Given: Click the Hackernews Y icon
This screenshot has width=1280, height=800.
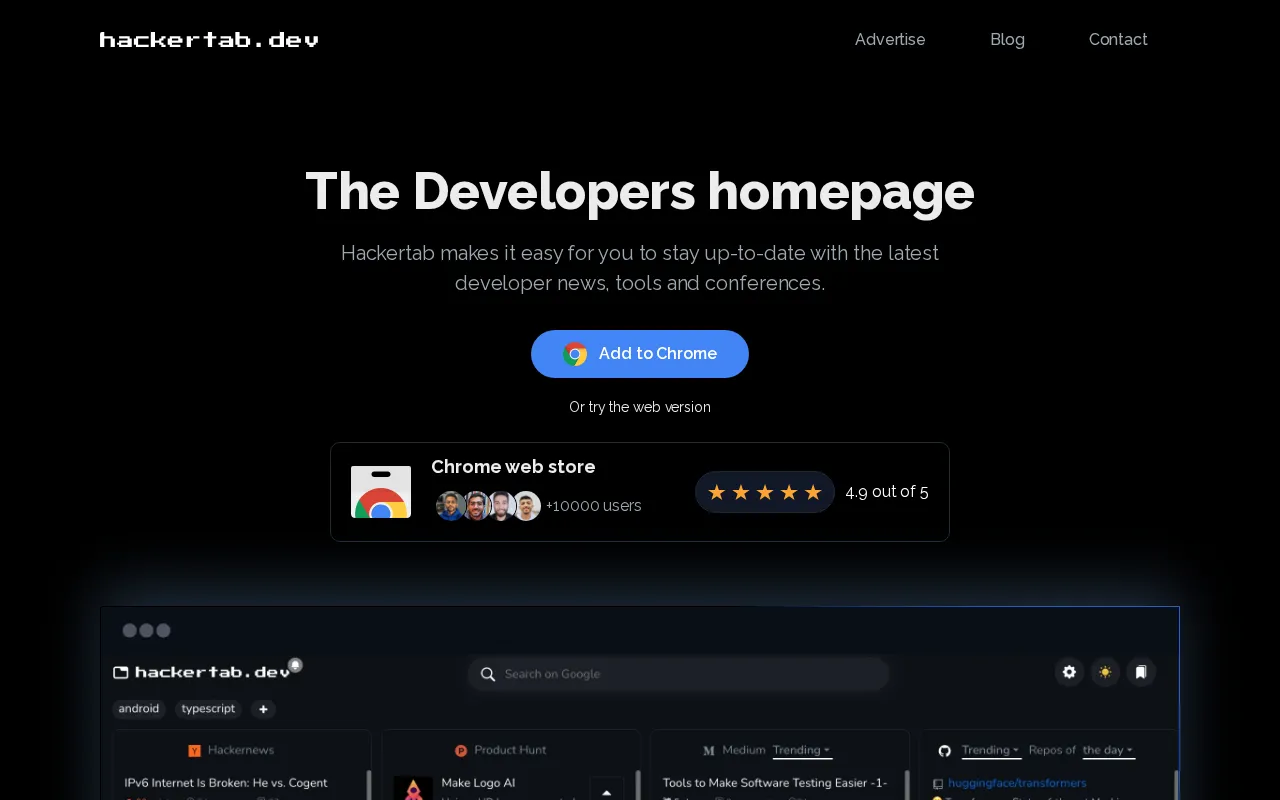Looking at the screenshot, I should pos(195,750).
